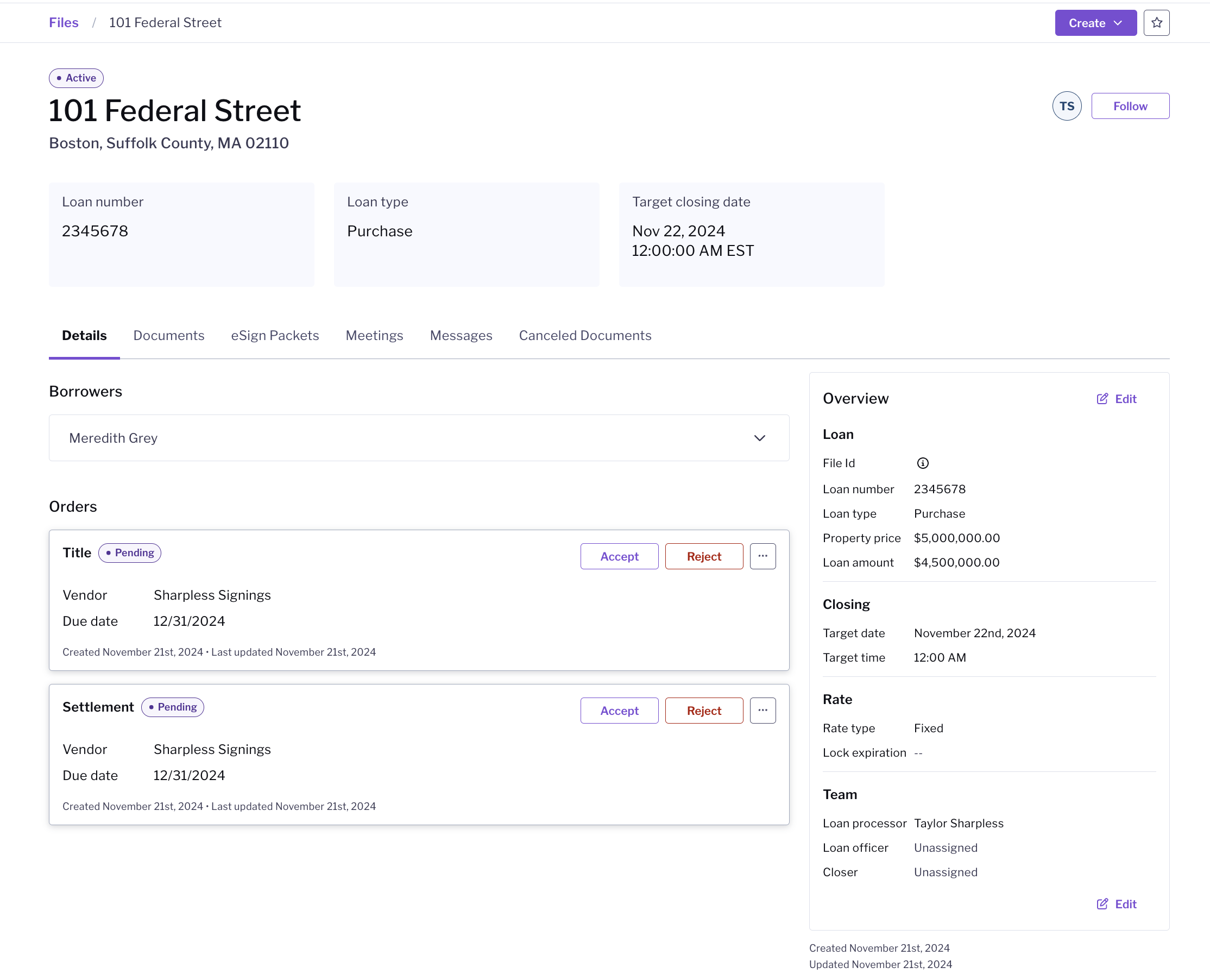Screen dimensions: 1210x980
Task: Click Rate type value Fixed
Action: click(928, 728)
